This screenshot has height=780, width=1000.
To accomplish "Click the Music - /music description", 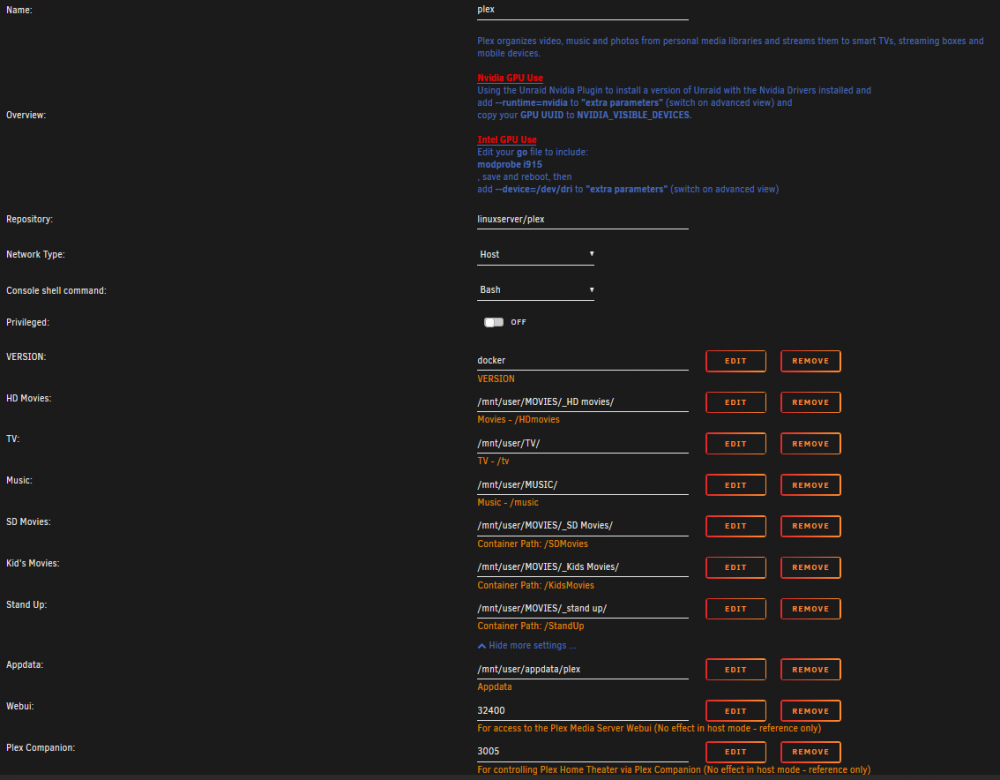I will click(x=508, y=503).
